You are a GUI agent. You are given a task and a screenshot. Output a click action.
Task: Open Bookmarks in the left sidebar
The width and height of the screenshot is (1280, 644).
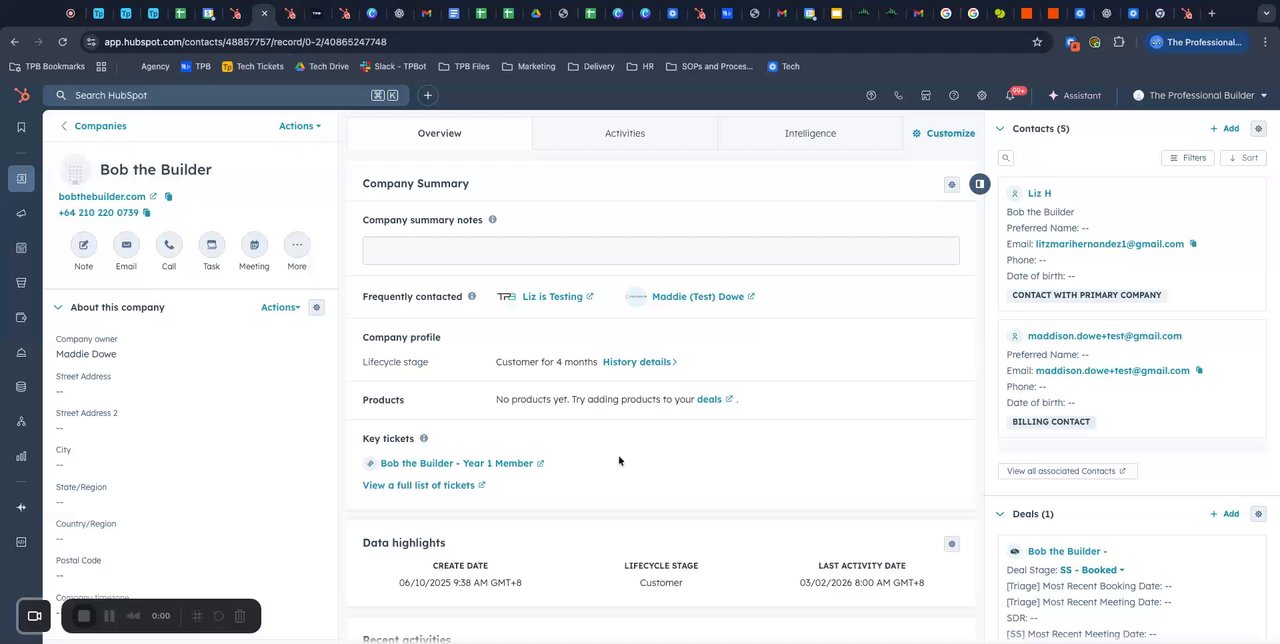(x=21, y=127)
